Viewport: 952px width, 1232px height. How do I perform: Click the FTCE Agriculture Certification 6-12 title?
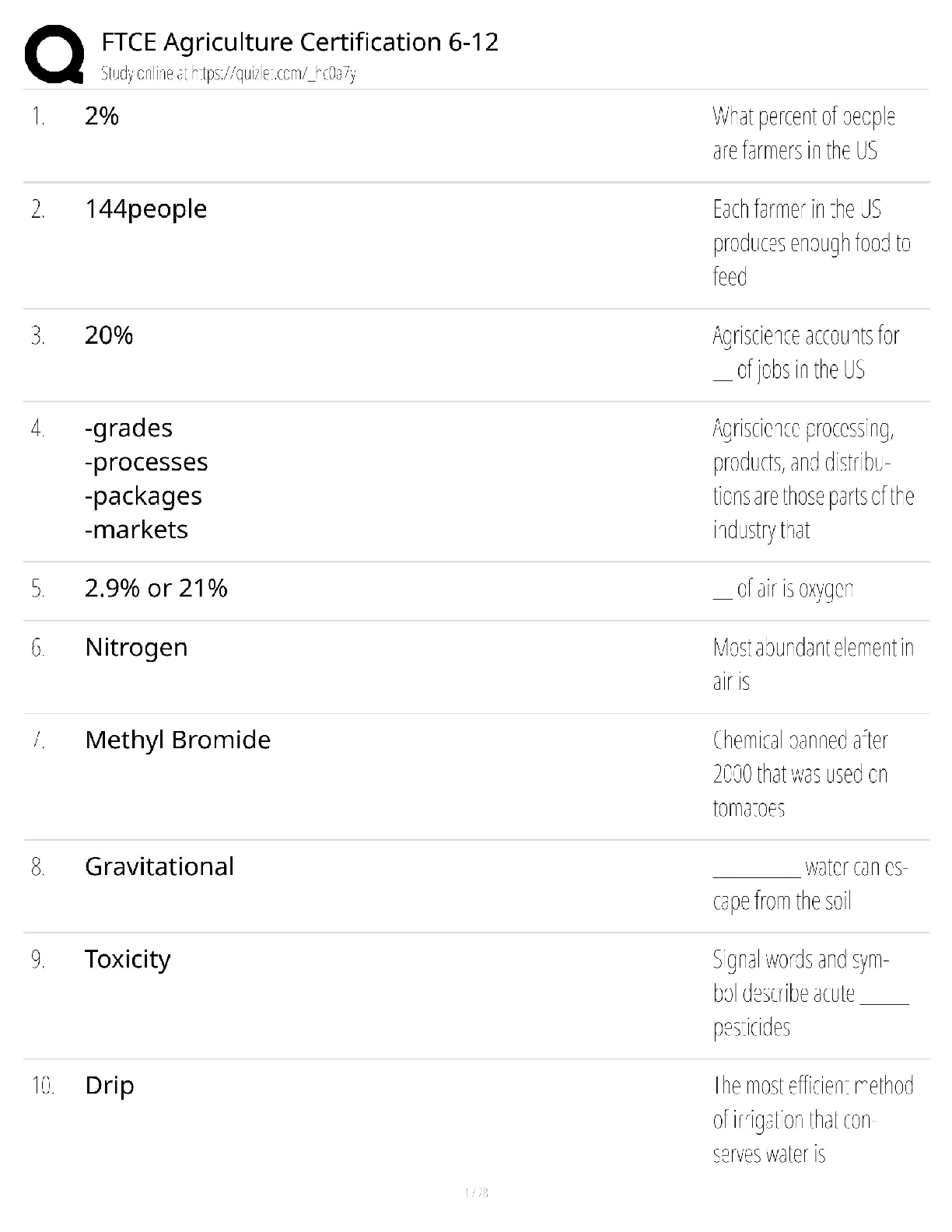coord(299,42)
